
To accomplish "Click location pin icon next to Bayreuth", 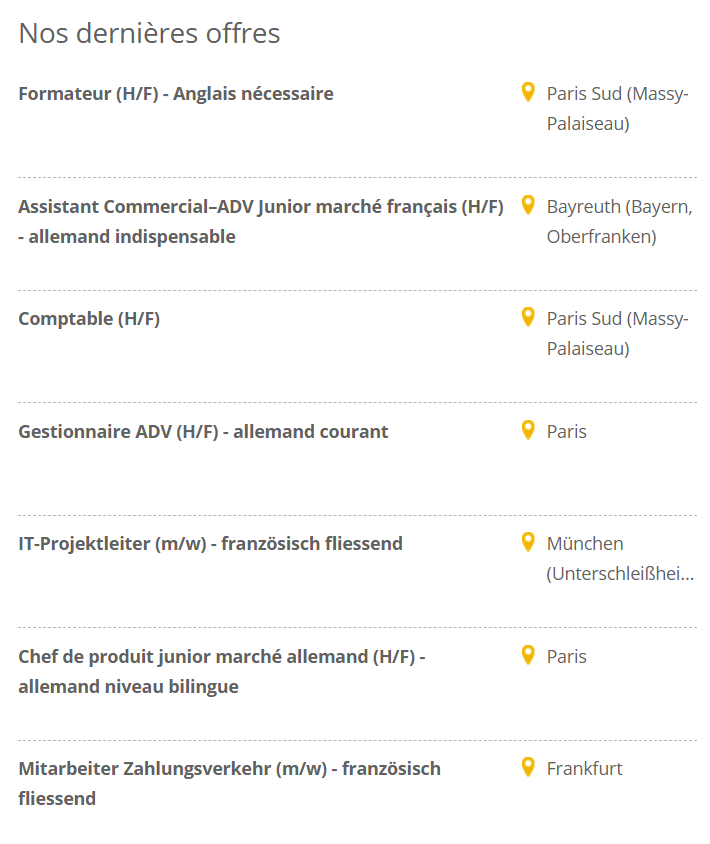I will 528,206.
